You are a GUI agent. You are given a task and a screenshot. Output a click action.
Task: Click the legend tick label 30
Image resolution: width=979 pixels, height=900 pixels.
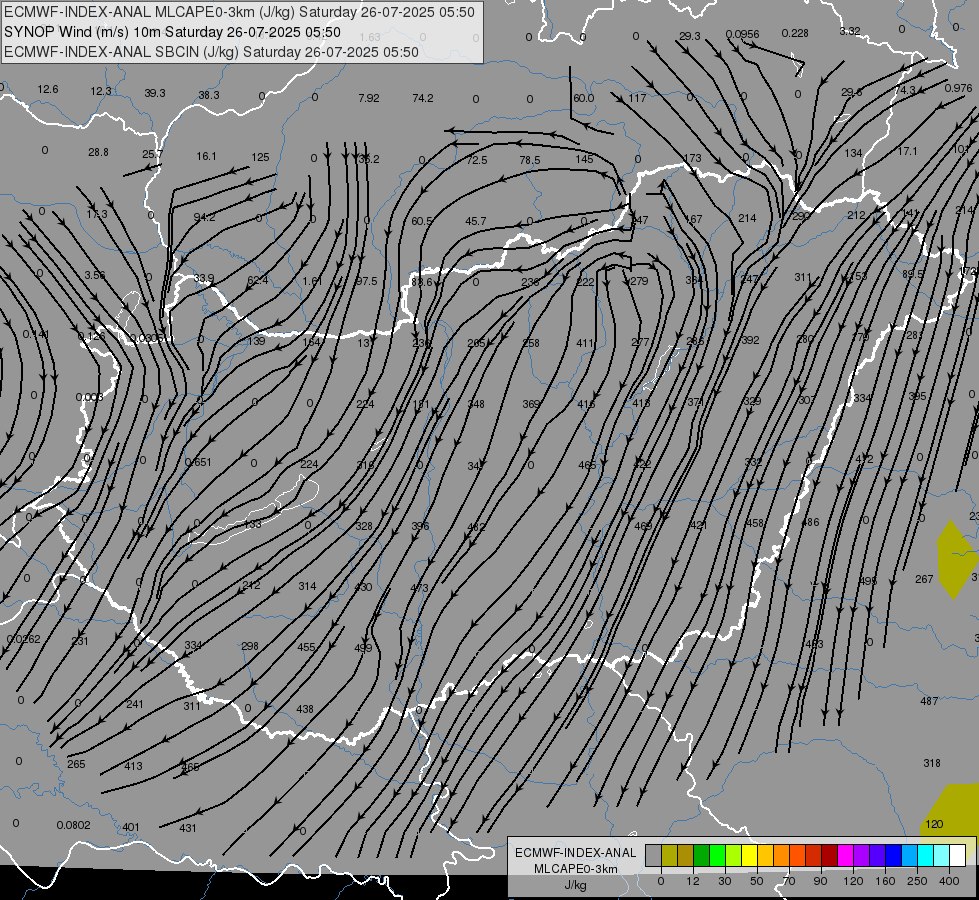click(725, 881)
